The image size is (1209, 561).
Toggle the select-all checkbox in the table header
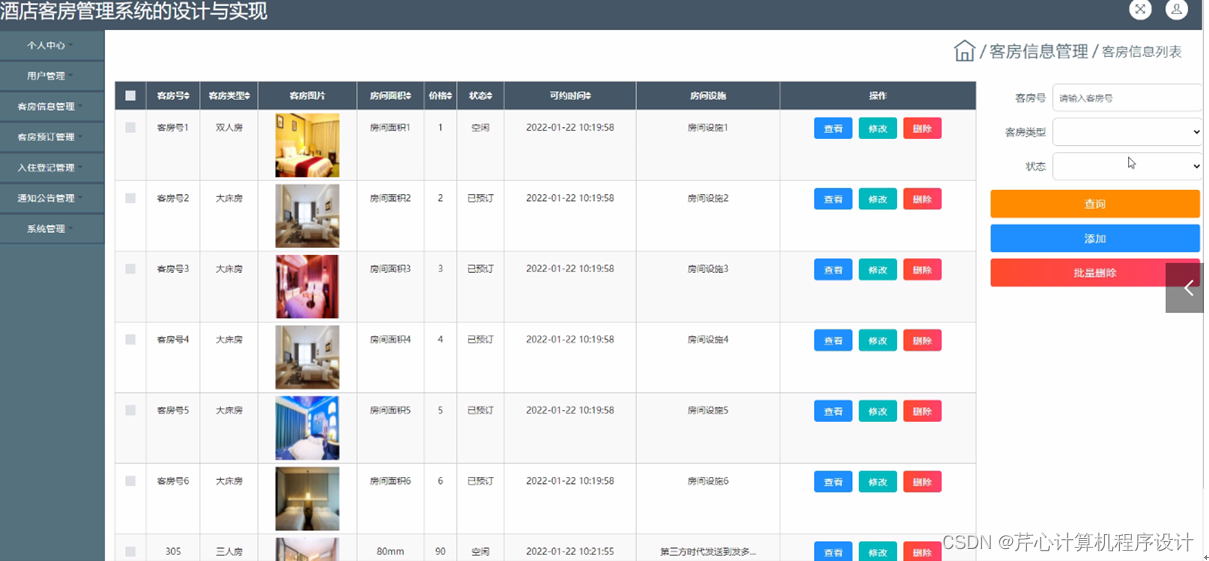click(130, 96)
